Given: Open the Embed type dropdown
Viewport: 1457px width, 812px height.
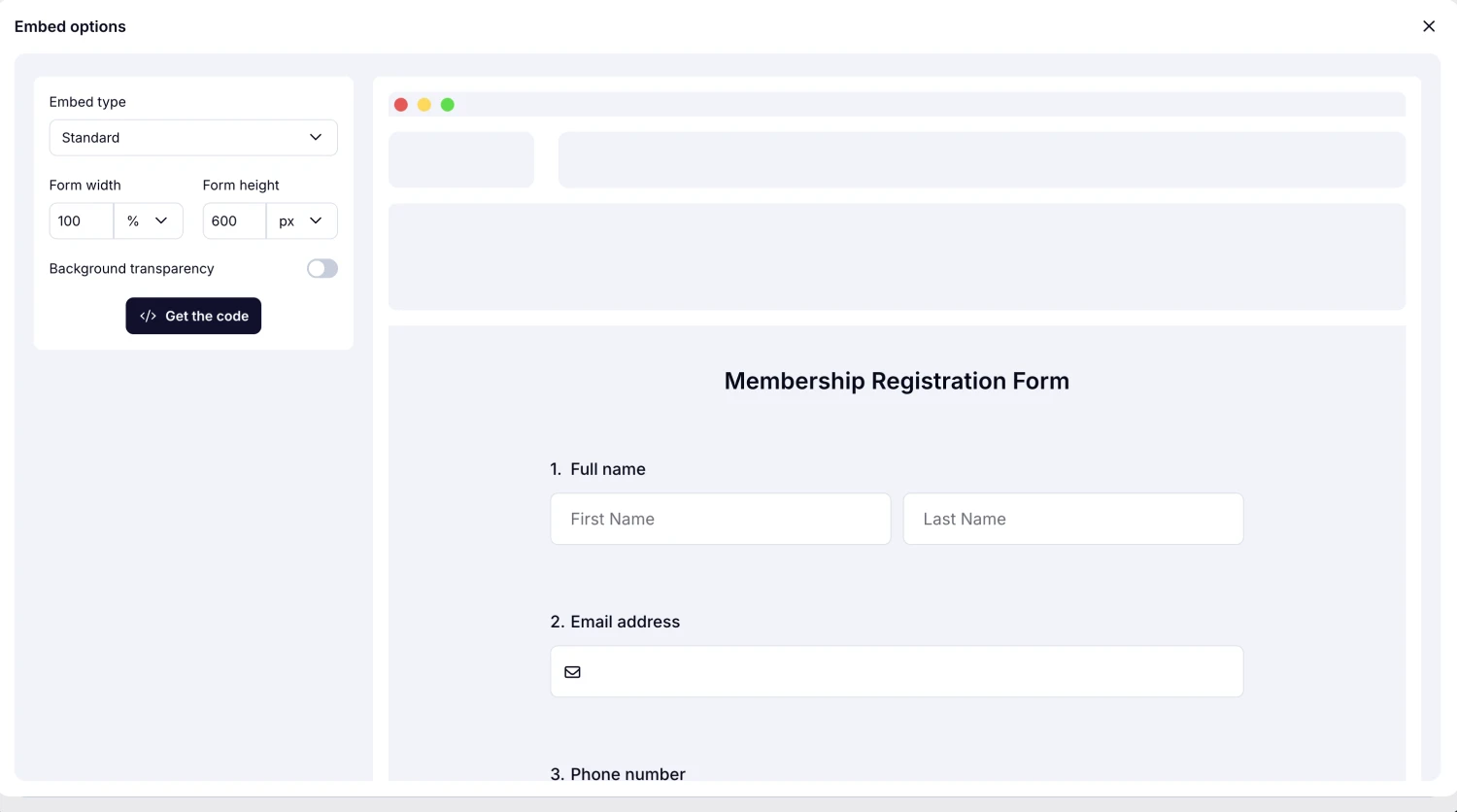Looking at the screenshot, I should (192, 137).
